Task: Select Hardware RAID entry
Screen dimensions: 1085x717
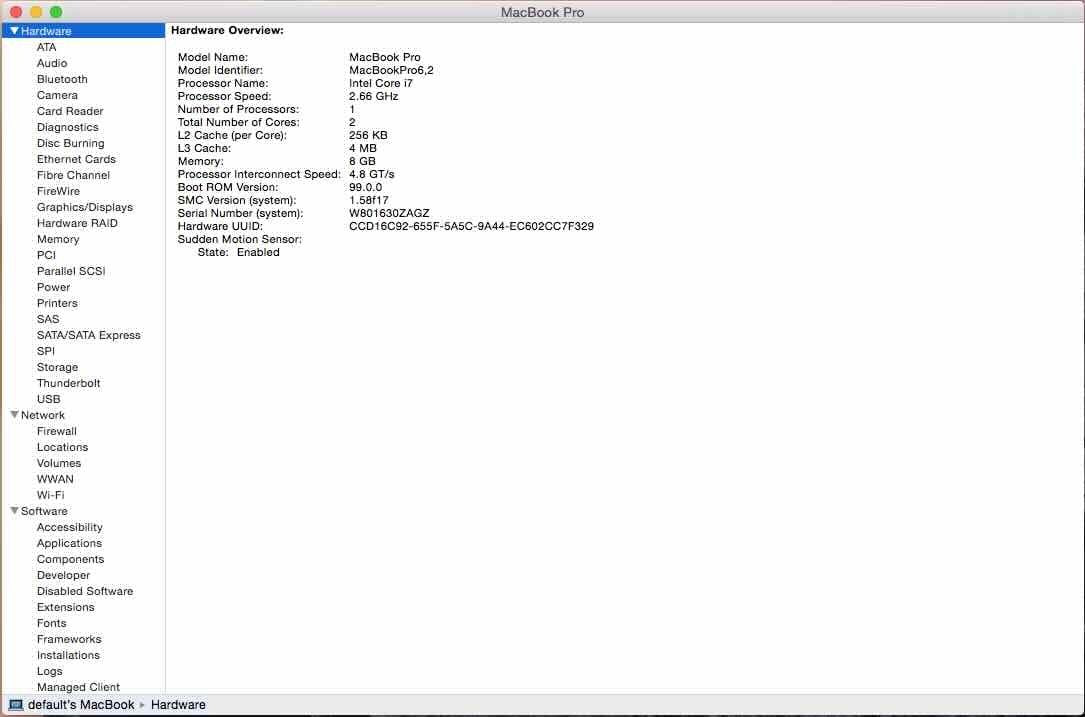Action: (77, 223)
